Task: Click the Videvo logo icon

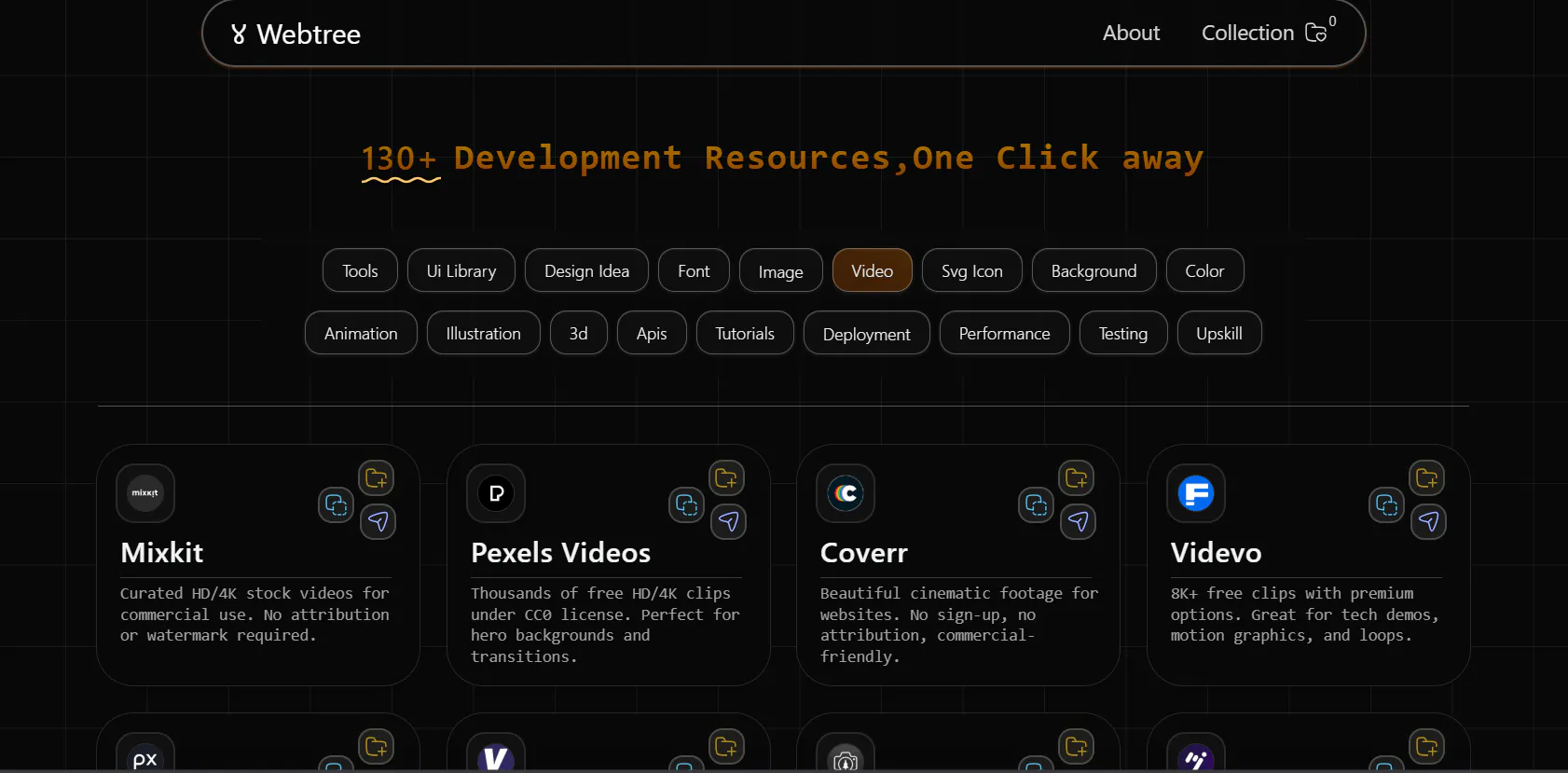Action: pos(1196,493)
